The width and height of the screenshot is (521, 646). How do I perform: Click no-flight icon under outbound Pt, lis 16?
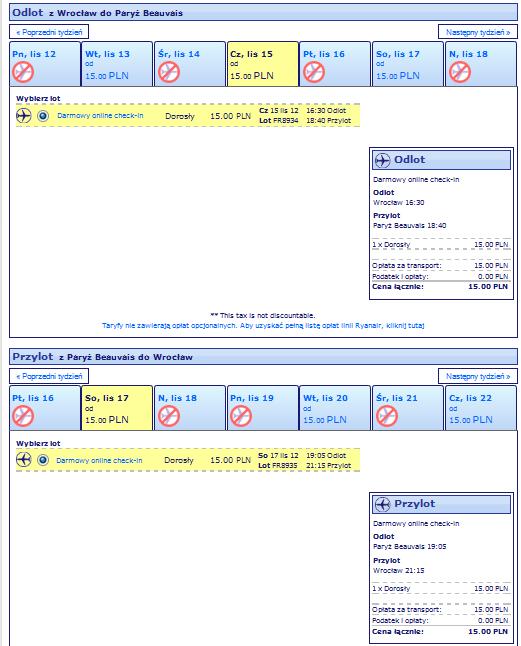point(314,72)
